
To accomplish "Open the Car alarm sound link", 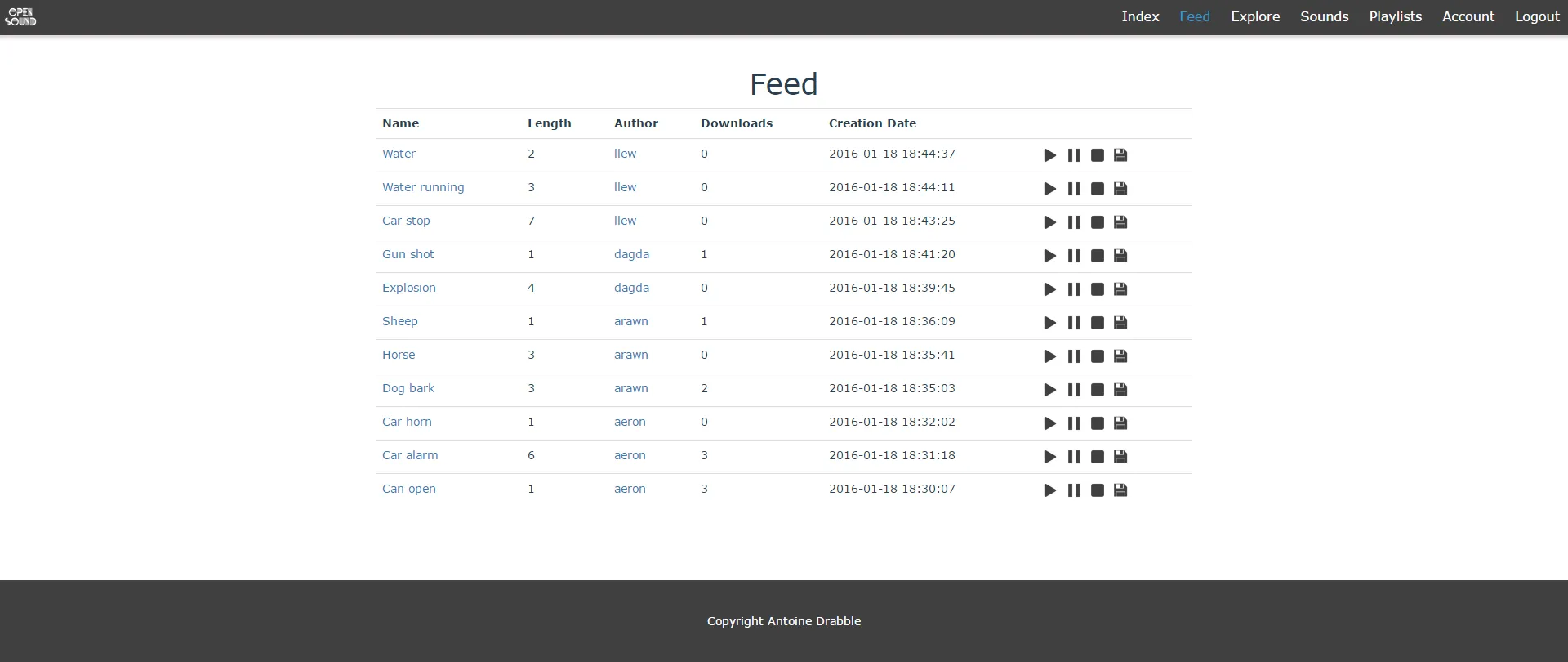I will pos(410,455).
